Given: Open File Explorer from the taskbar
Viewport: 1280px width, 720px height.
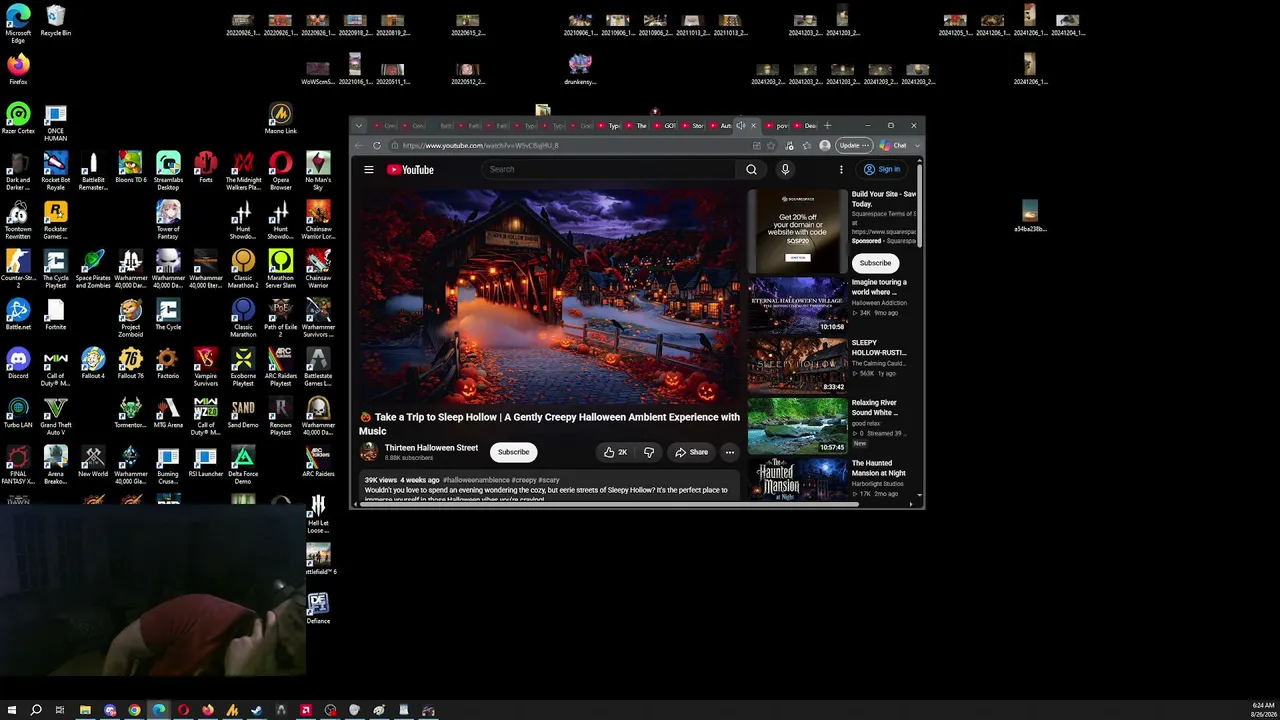Looking at the screenshot, I should (85, 710).
